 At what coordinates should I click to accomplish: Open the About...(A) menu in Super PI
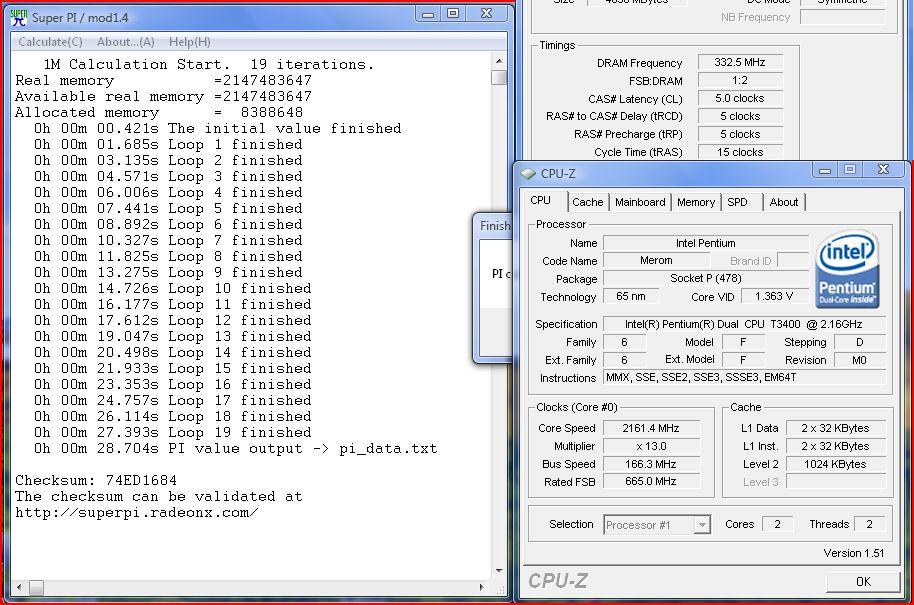(x=125, y=42)
